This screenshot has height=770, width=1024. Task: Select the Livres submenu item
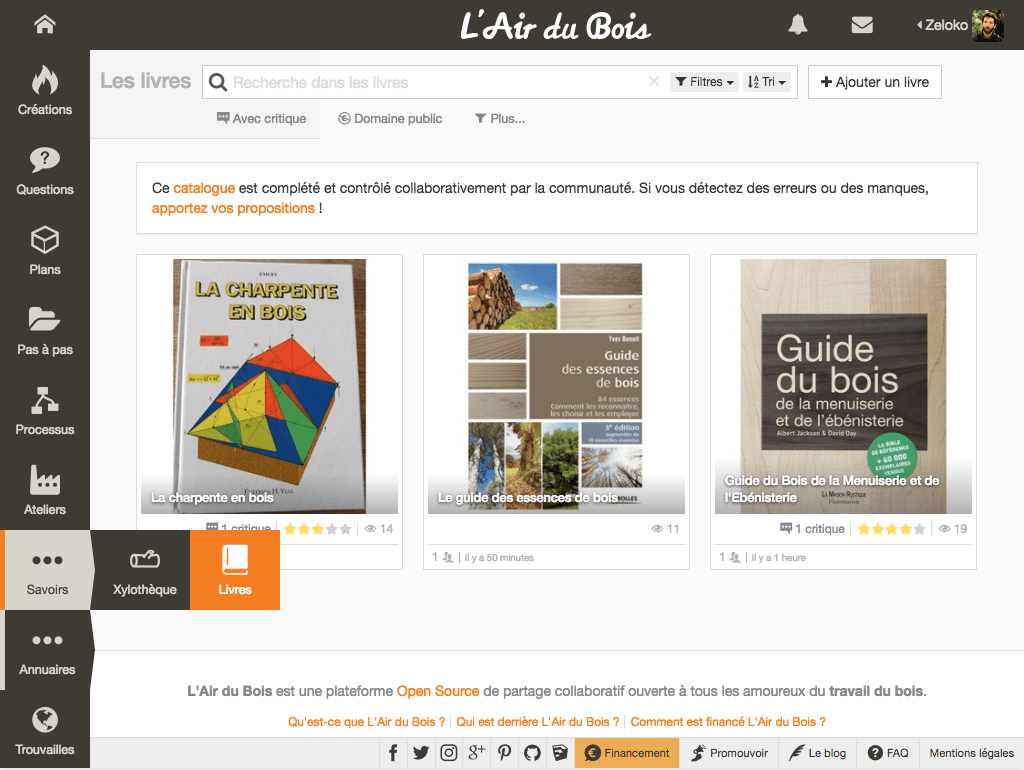click(235, 570)
